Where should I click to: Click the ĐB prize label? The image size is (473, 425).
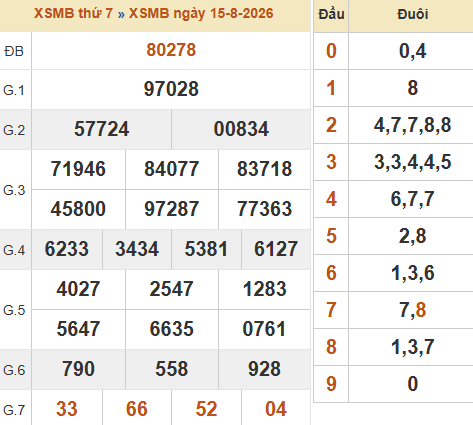coord(14,51)
